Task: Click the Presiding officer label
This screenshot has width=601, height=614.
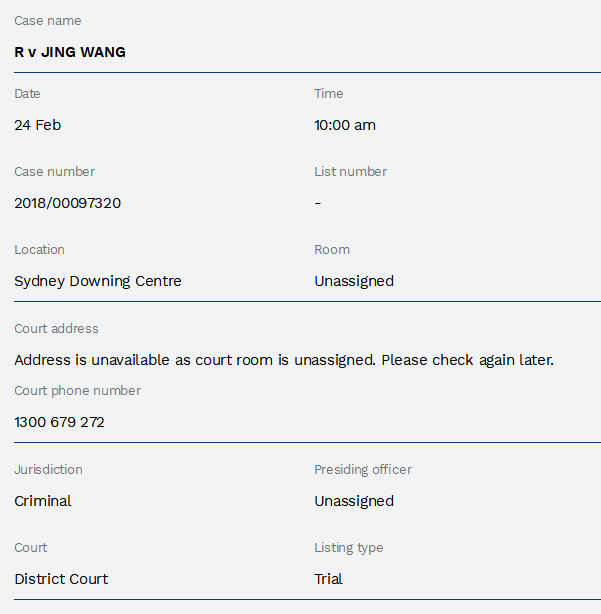Action: [x=363, y=470]
